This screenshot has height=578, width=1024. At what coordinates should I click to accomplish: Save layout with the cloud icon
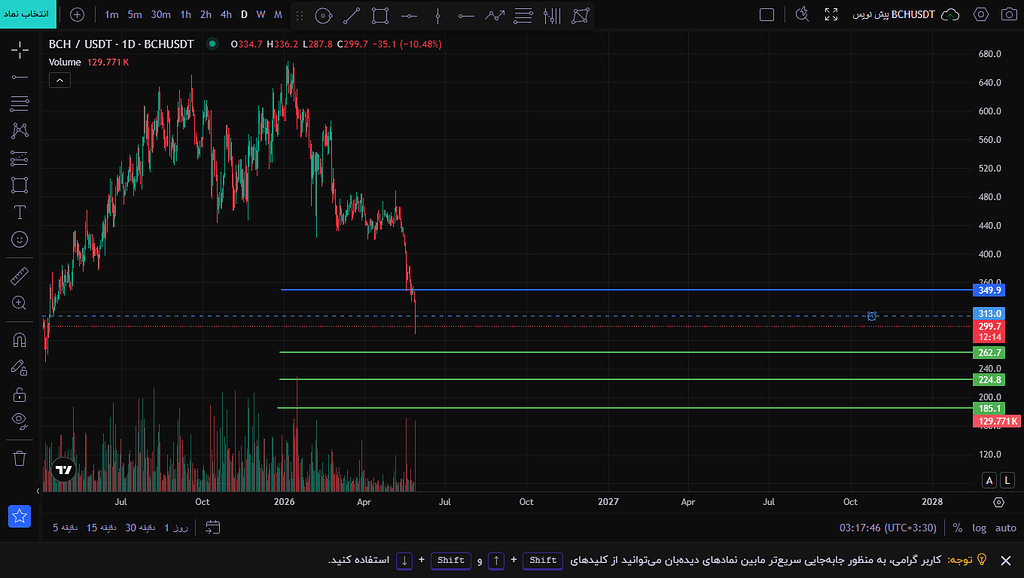[x=950, y=14]
